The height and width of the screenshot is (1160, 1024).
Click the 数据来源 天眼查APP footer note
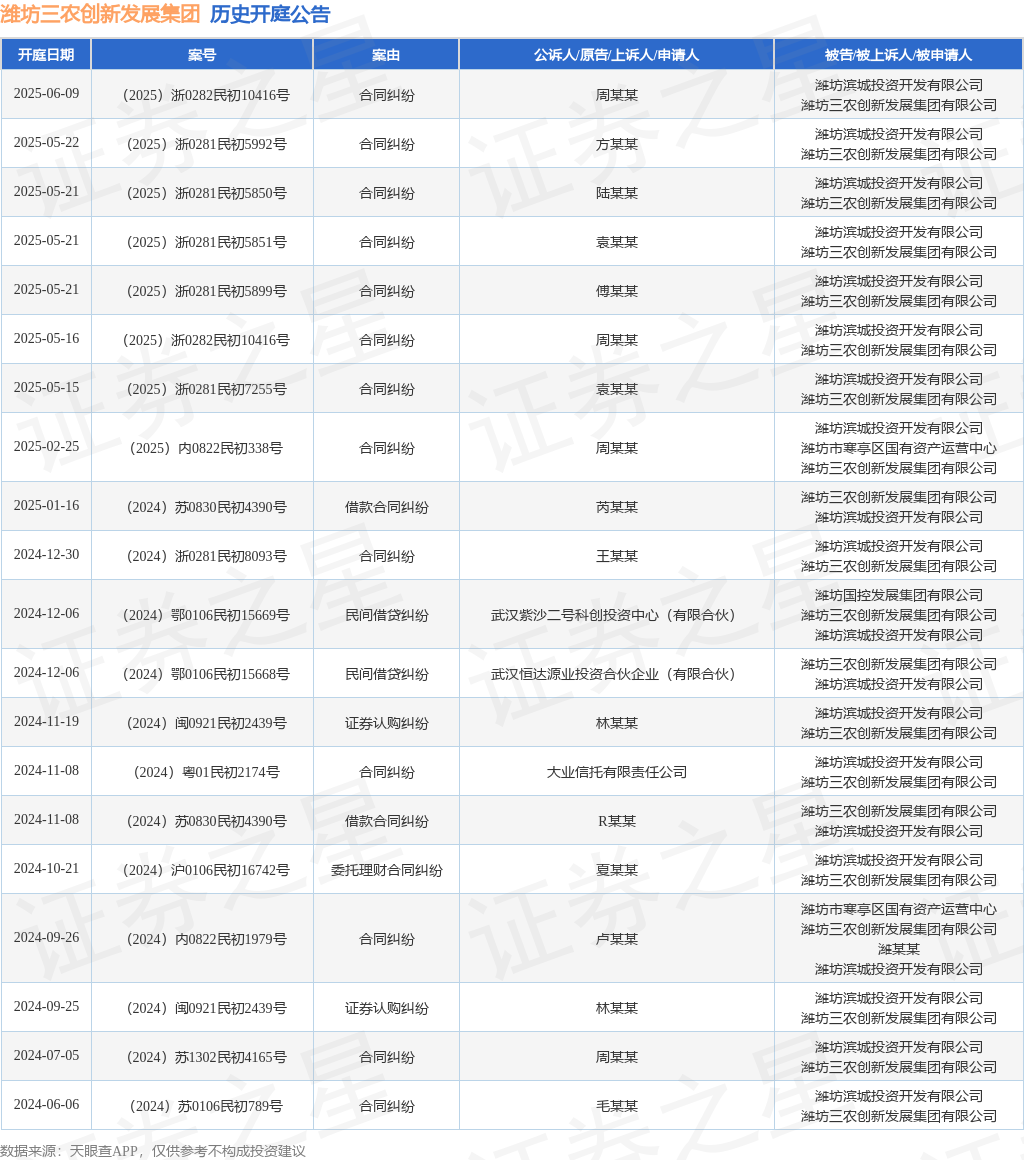(x=152, y=1151)
